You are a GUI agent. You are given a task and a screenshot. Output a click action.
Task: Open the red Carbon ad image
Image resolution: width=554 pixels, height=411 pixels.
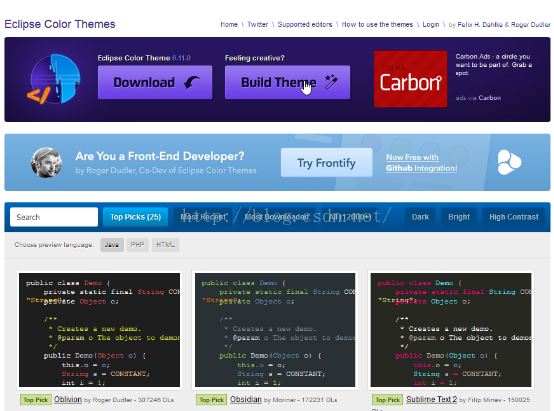[x=410, y=79]
